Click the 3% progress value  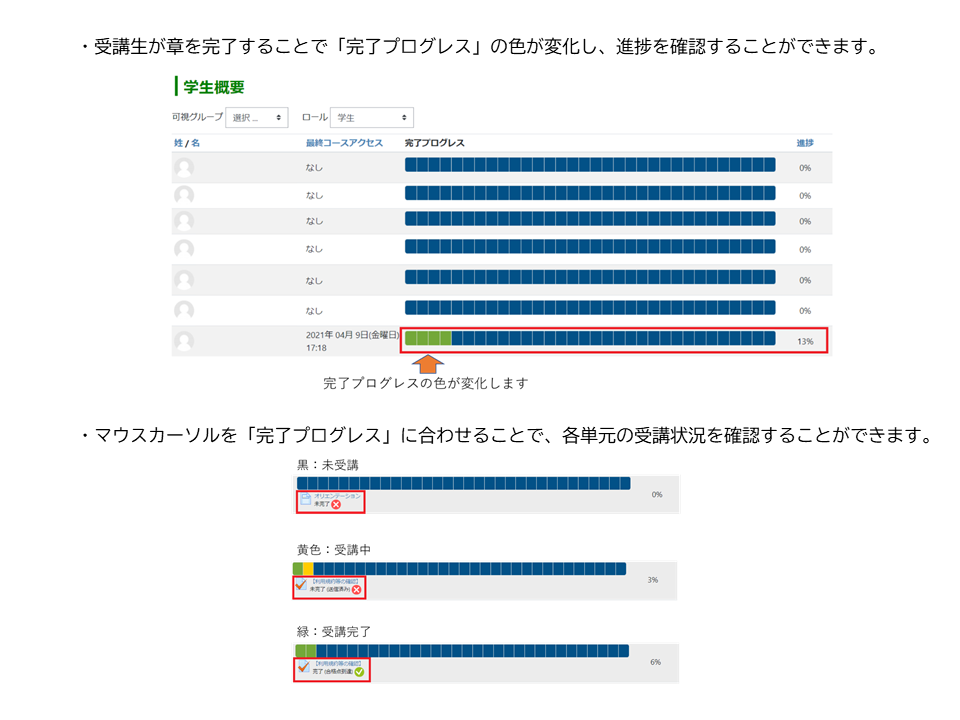[x=653, y=580]
